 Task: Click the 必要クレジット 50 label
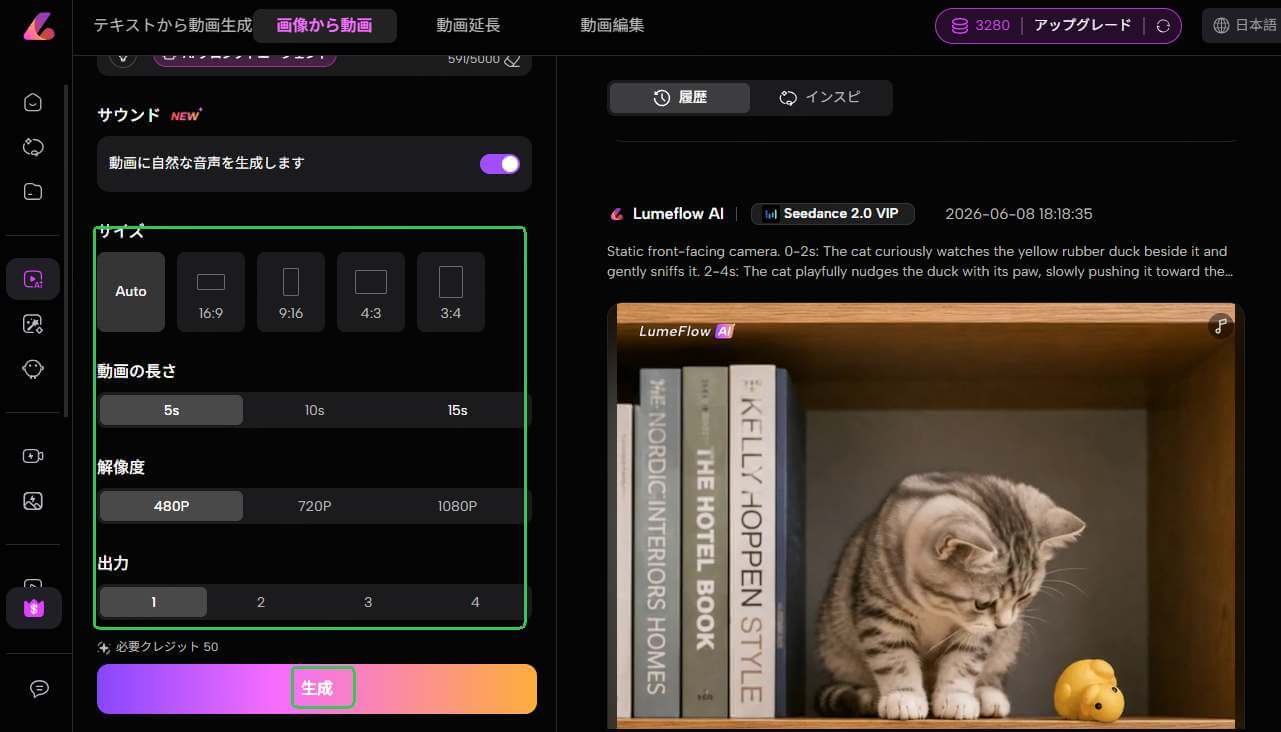167,647
